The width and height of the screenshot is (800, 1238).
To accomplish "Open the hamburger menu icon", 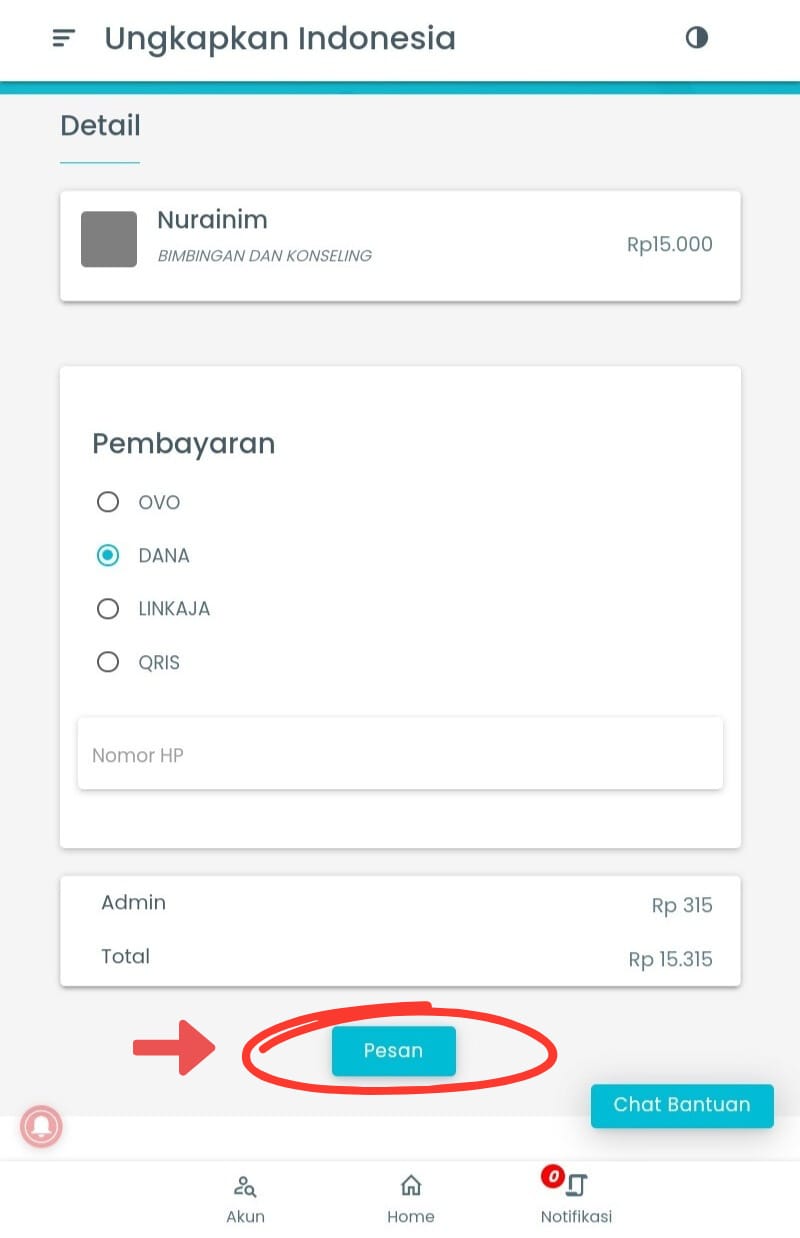I will click(64, 39).
